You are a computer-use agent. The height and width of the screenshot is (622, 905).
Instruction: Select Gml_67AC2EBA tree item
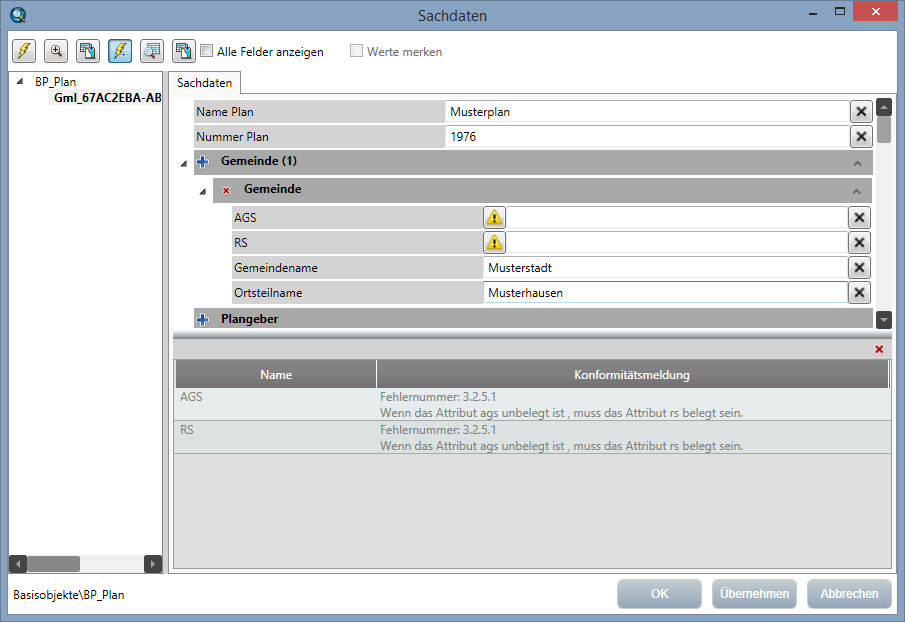(x=107, y=98)
